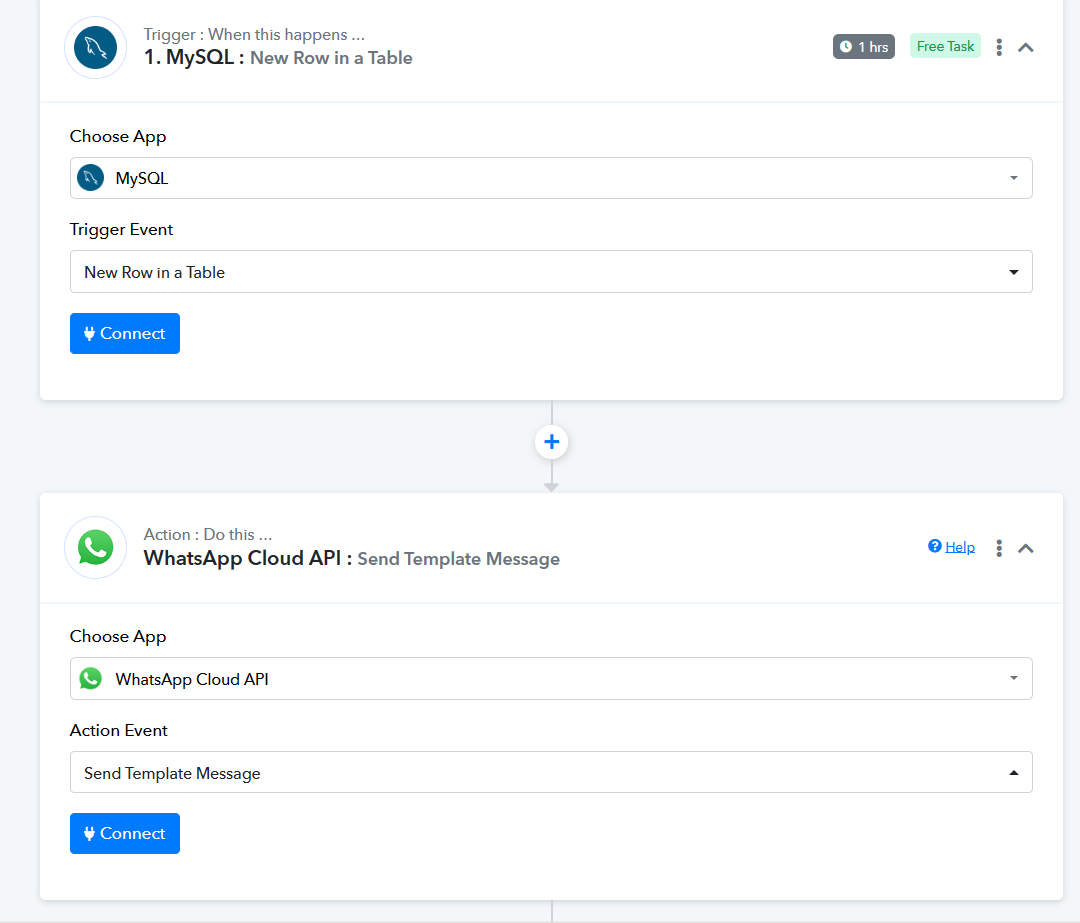Click the WhatsApp icon inside Choose App field
1080x923 pixels.
(90, 678)
